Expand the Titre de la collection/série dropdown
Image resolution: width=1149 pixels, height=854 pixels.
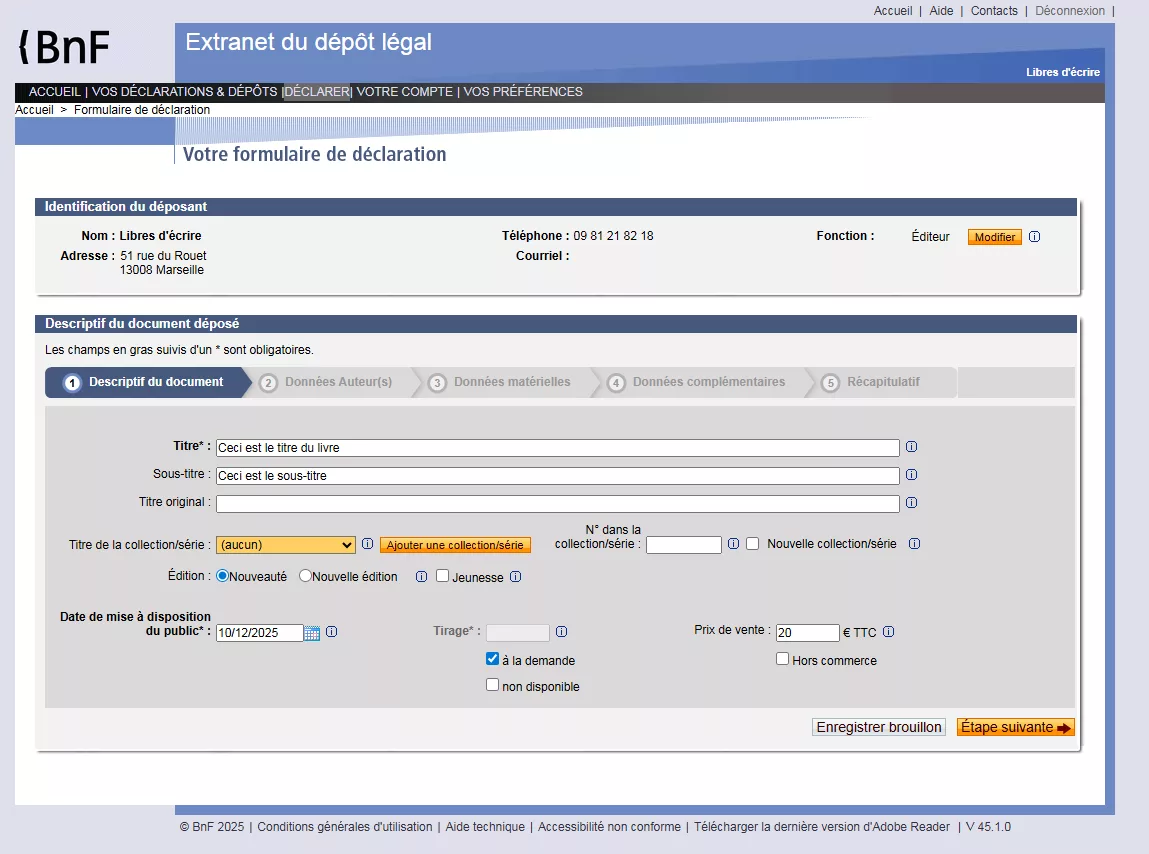click(x=286, y=545)
